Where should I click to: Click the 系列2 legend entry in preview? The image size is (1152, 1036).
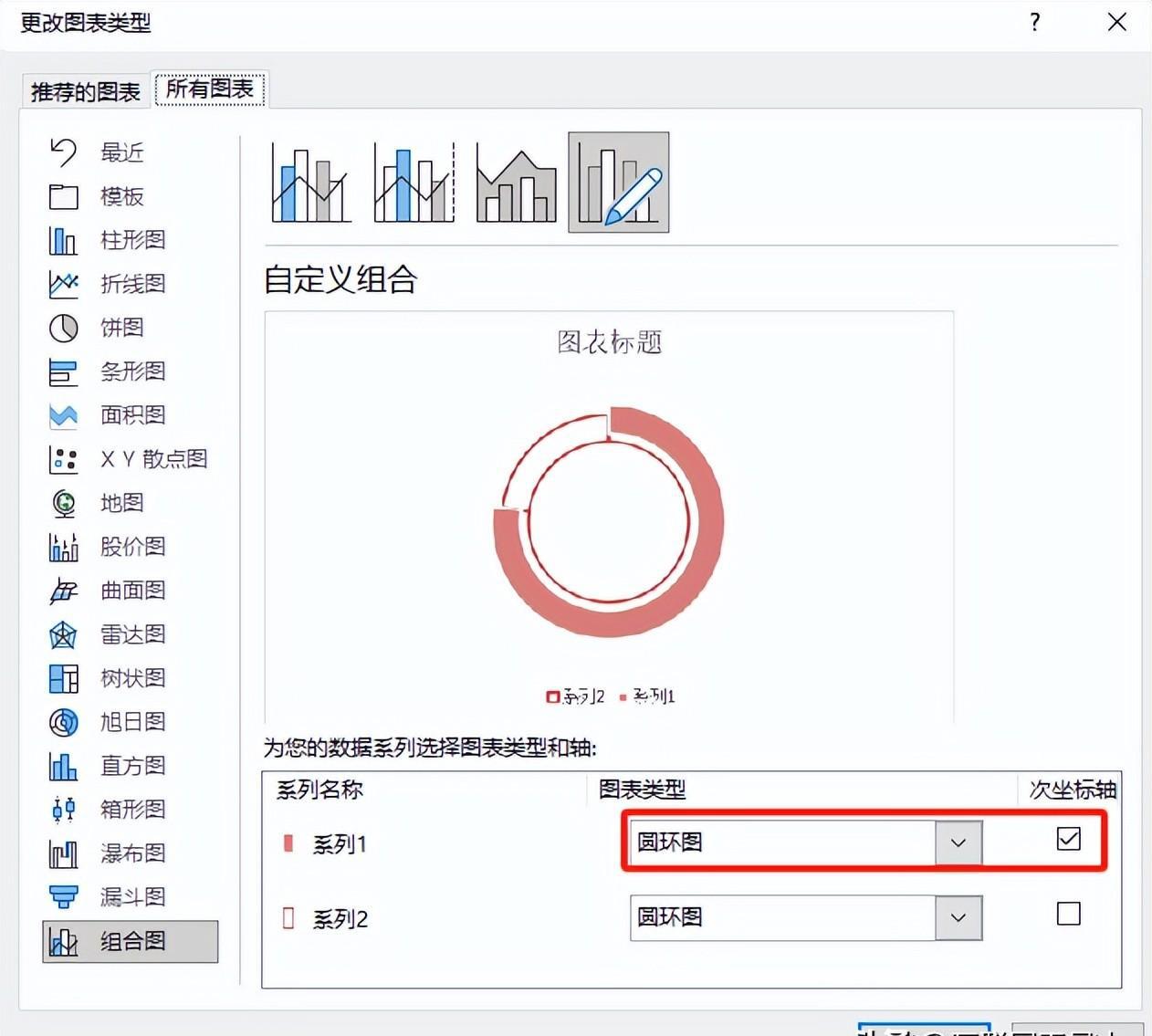point(576,696)
